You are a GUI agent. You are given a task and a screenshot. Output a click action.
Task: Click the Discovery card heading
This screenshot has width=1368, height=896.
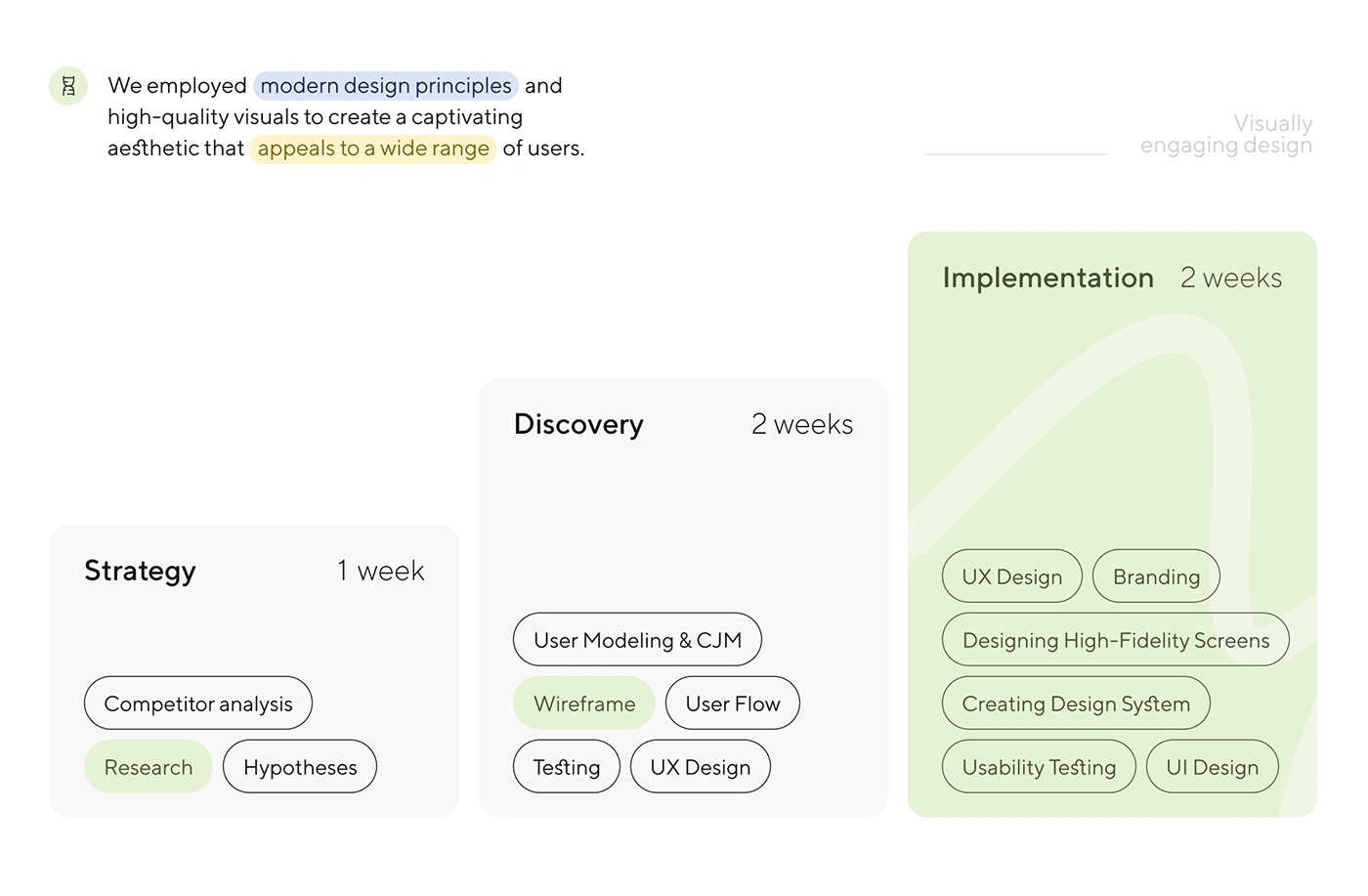point(578,424)
